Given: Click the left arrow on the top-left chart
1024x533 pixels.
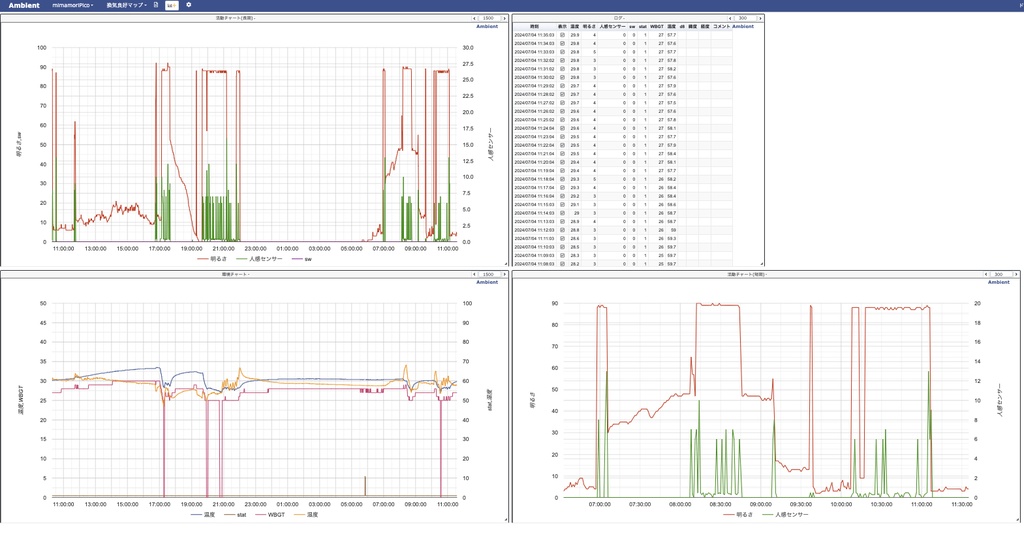Looking at the screenshot, I should [x=475, y=18].
